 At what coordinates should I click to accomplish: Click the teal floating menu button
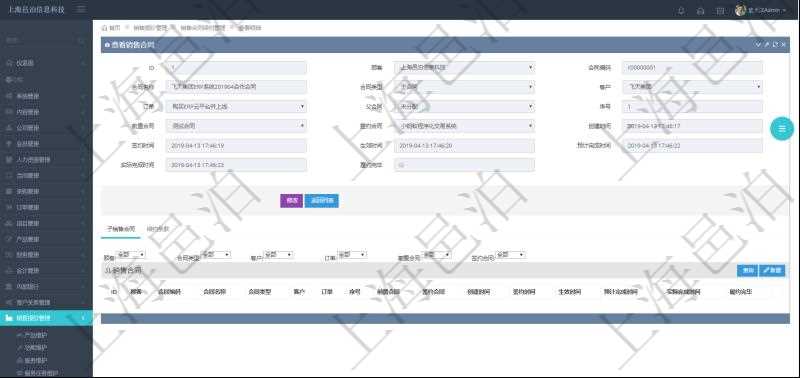[782, 129]
